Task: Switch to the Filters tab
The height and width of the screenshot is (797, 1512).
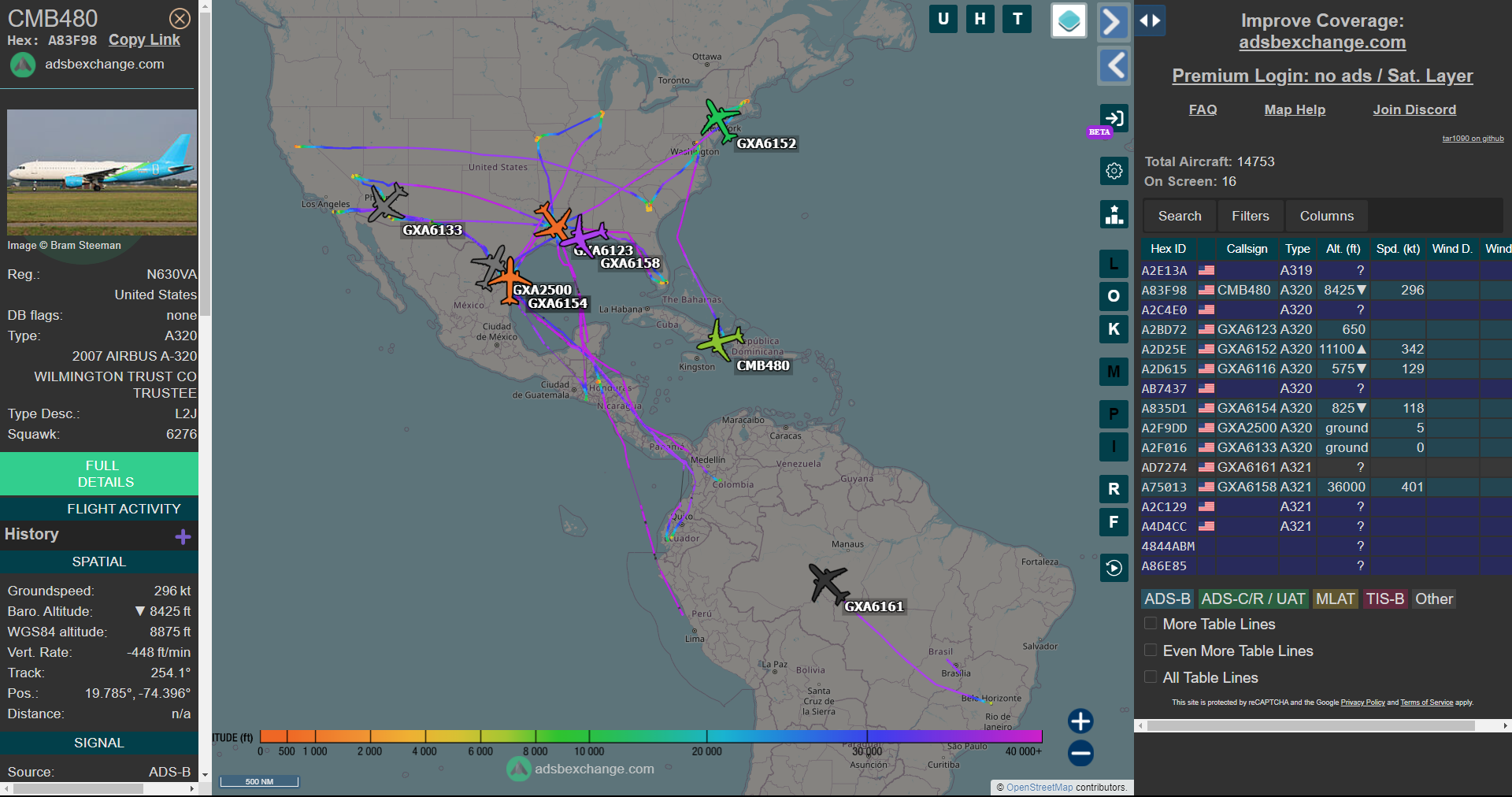Action: pyautogui.click(x=1251, y=216)
